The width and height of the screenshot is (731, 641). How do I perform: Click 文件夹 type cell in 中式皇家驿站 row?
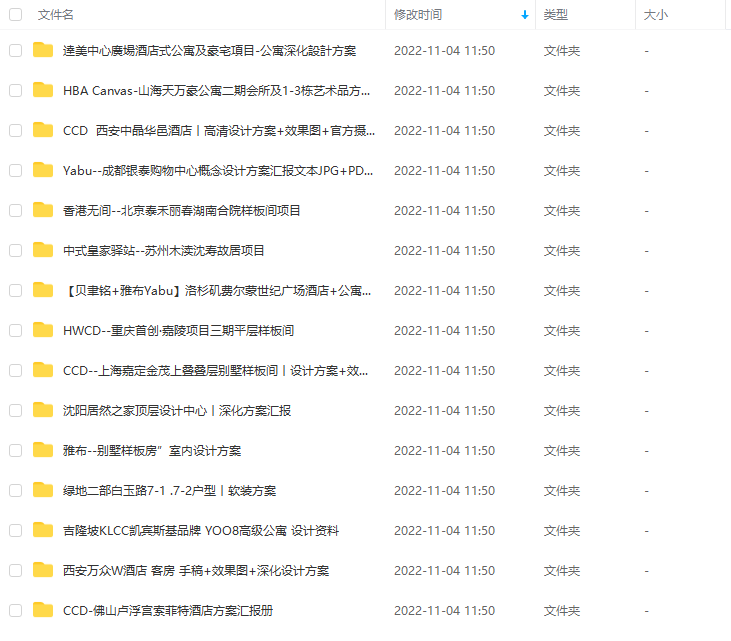[x=562, y=251]
